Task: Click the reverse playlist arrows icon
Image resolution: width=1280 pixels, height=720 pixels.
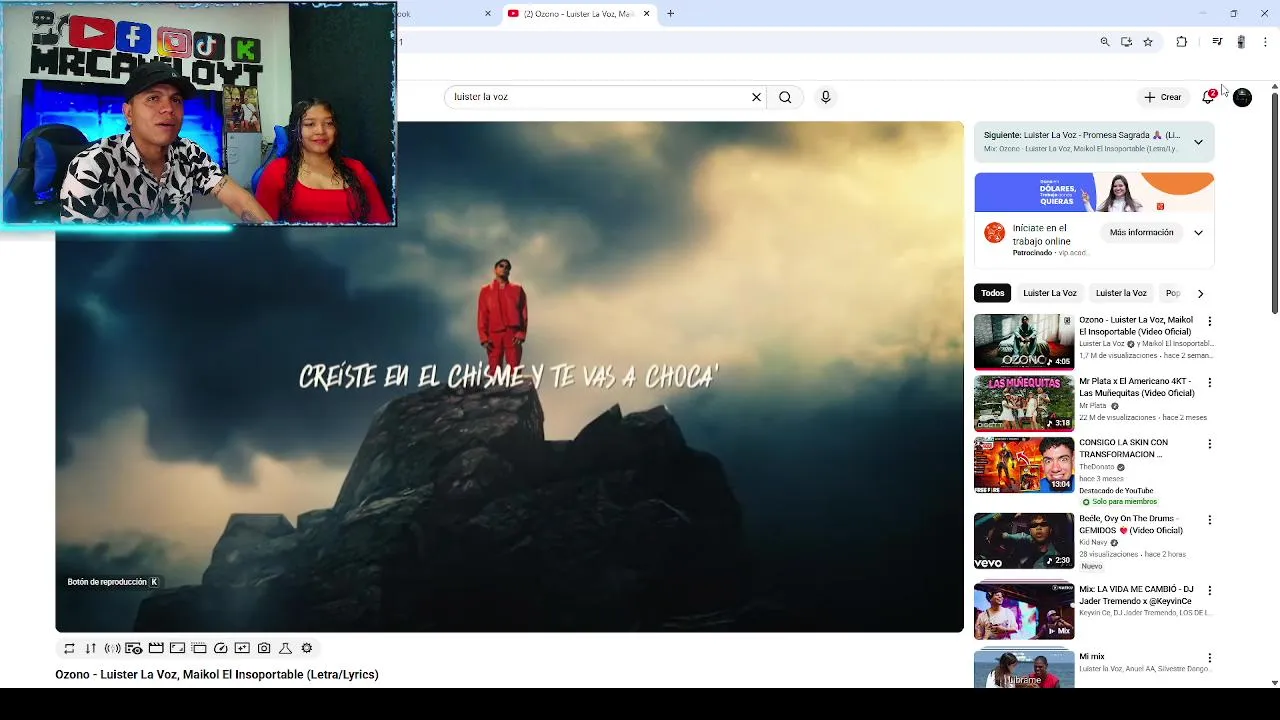Action: 90,648
